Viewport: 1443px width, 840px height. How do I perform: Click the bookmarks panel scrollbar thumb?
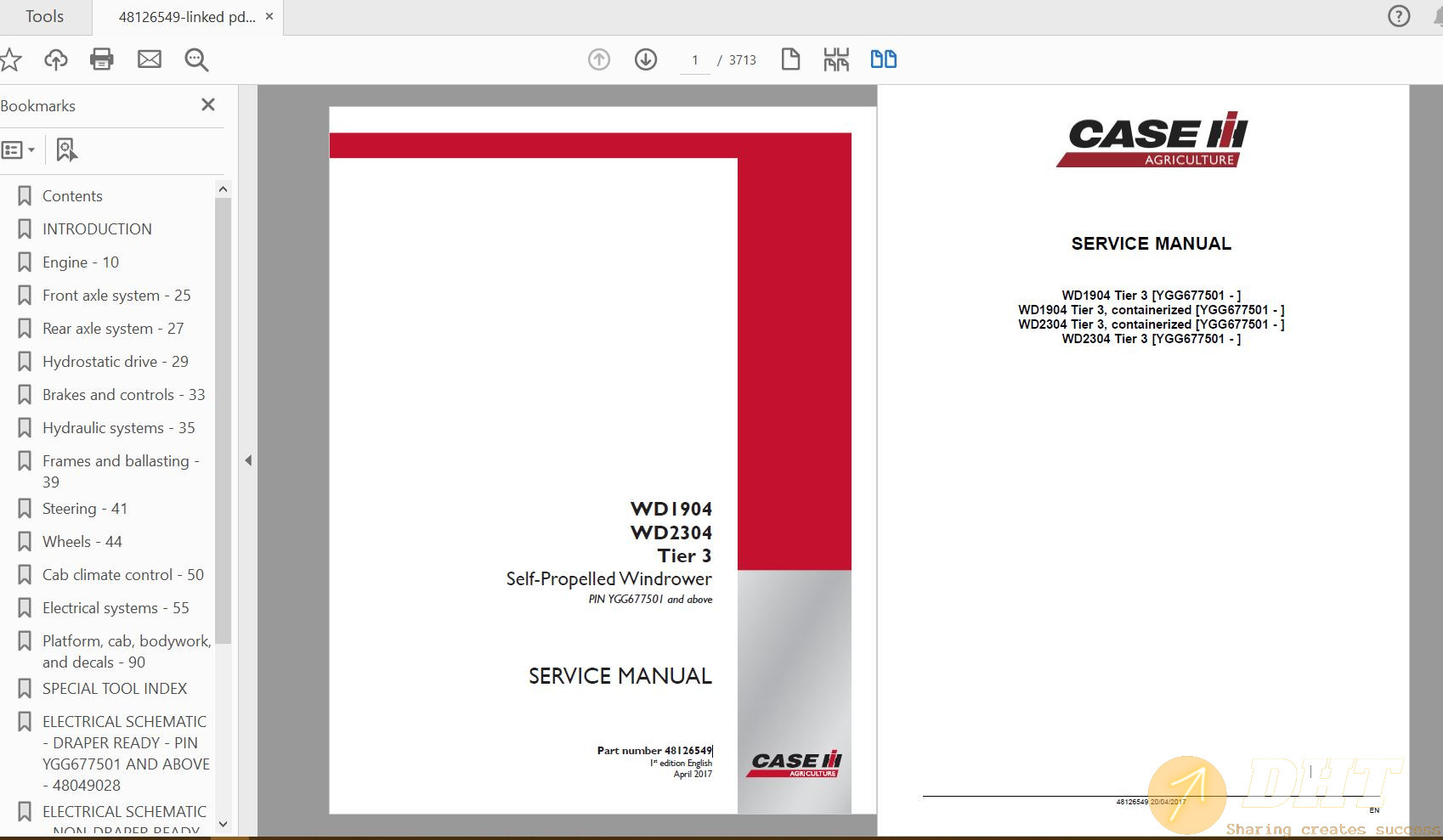[x=223, y=420]
